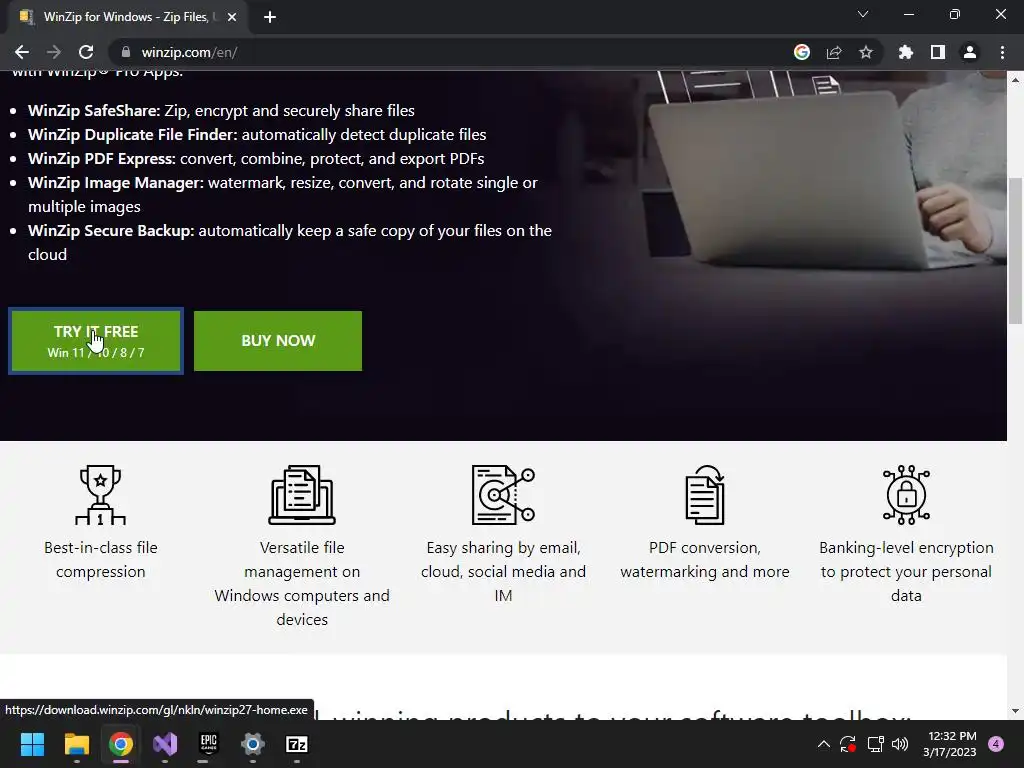Toggle the browser side panel
1024x768 pixels.
click(938, 52)
